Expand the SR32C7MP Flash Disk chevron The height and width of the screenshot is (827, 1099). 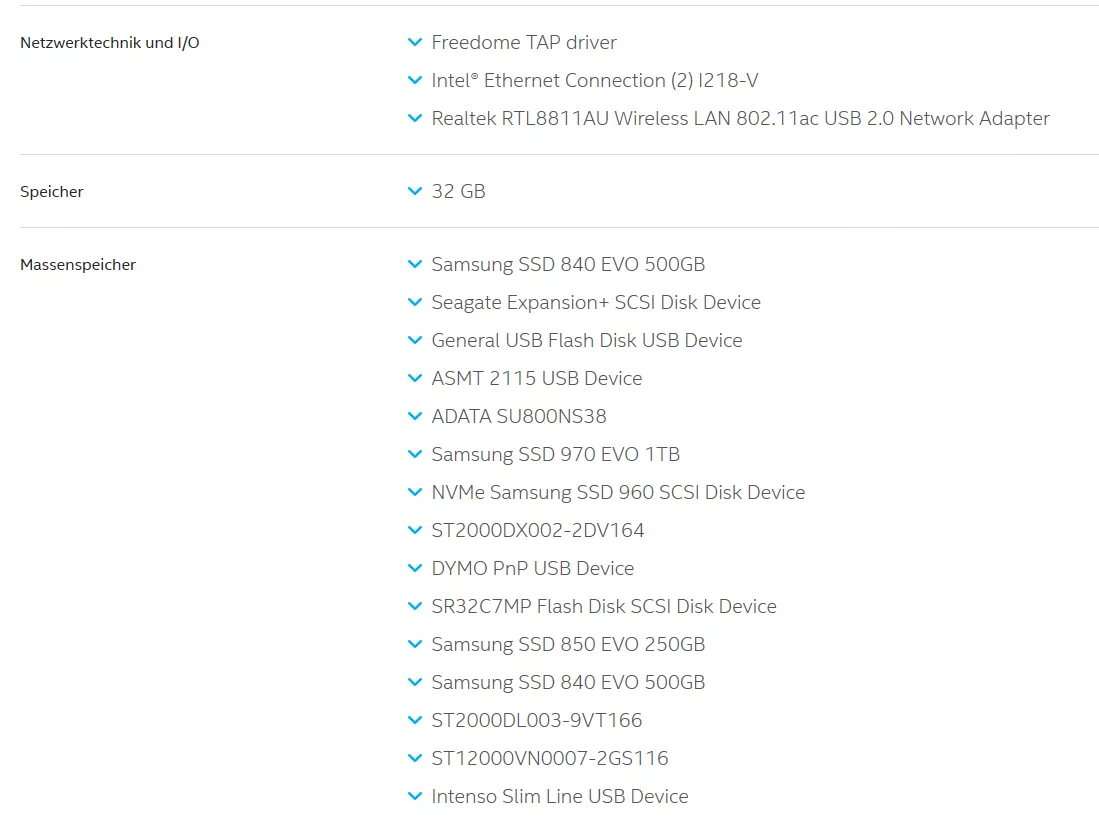click(x=415, y=606)
